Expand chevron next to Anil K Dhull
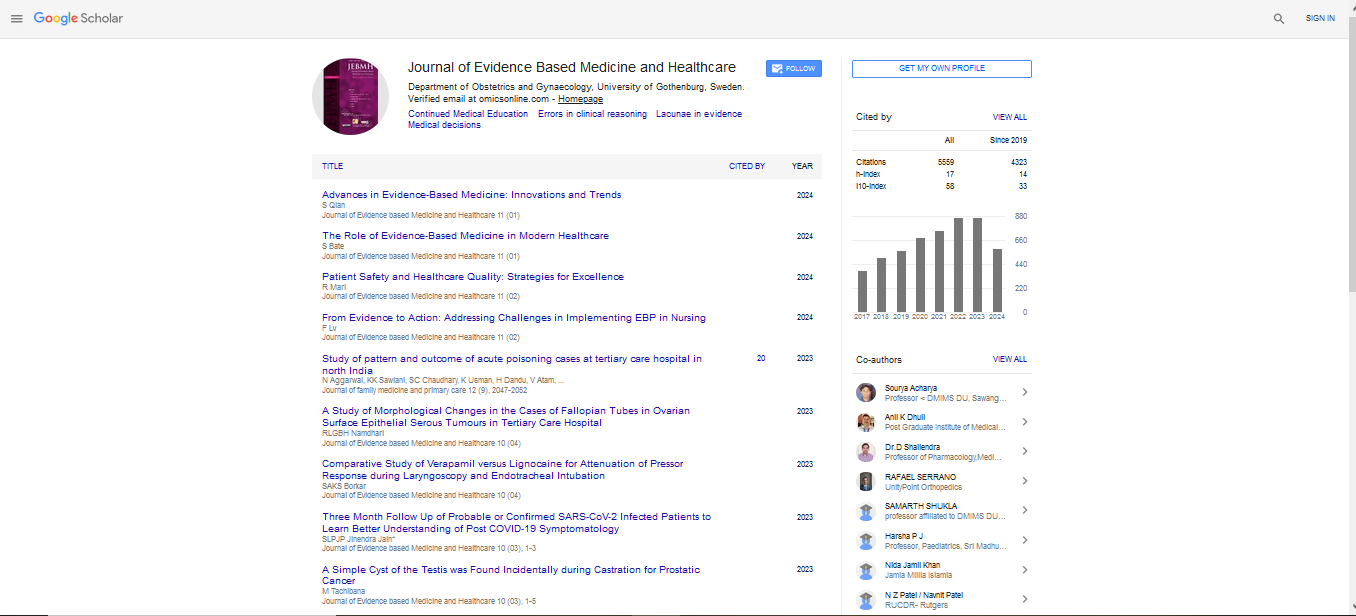 click(1024, 422)
